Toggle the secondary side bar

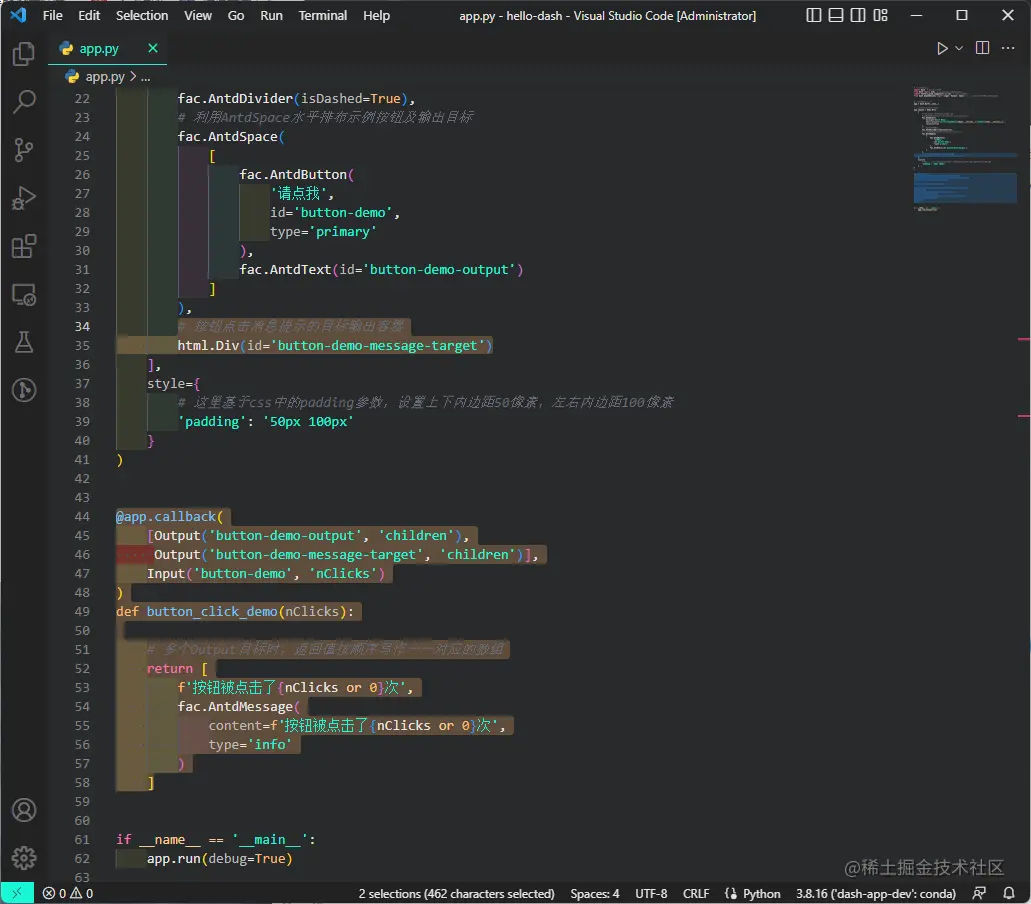[x=858, y=15]
